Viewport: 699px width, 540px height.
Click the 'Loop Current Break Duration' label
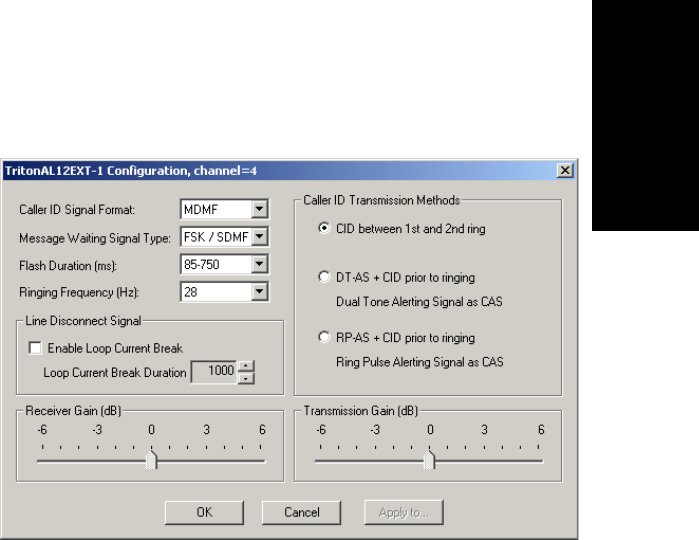tap(115, 373)
